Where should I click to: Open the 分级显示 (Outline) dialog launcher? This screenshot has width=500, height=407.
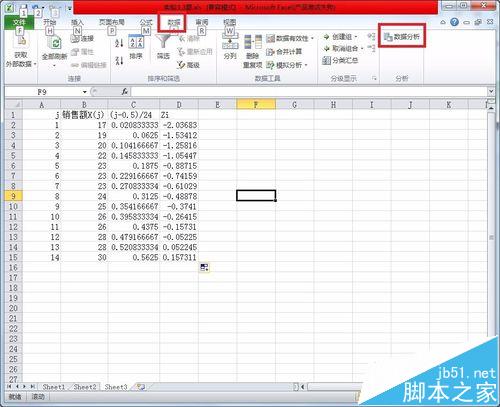(374, 79)
